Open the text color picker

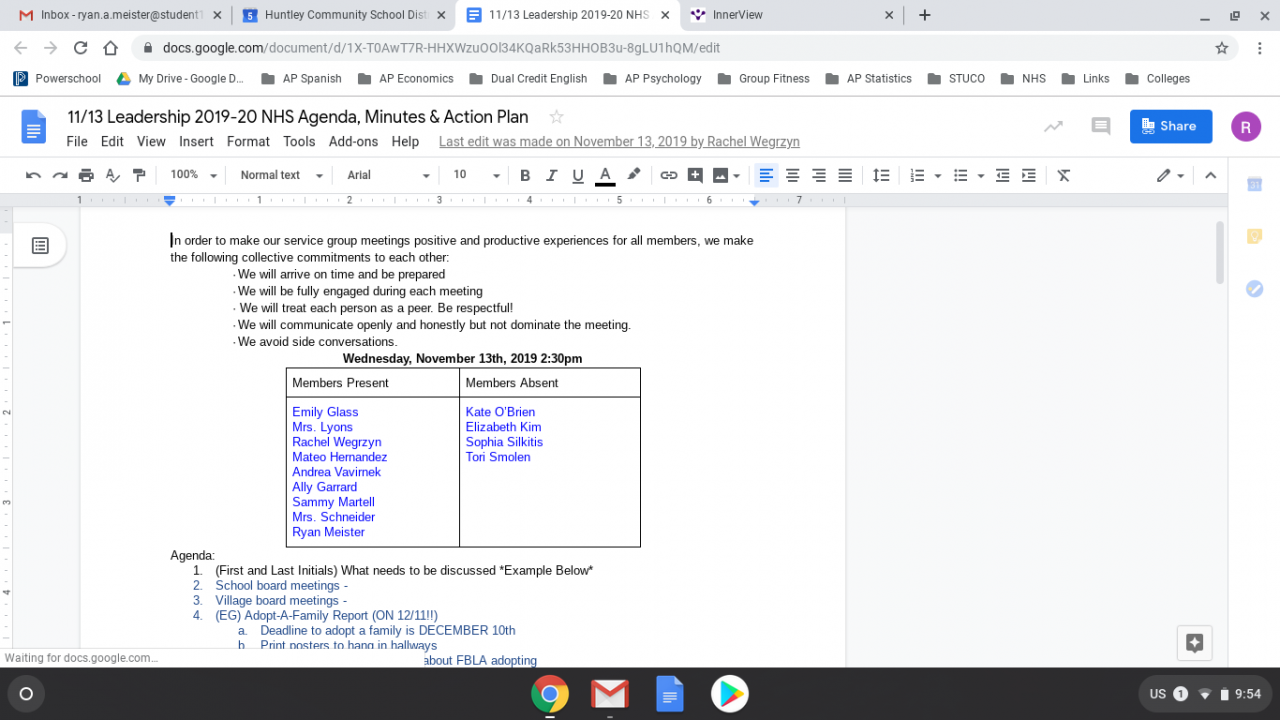point(605,175)
